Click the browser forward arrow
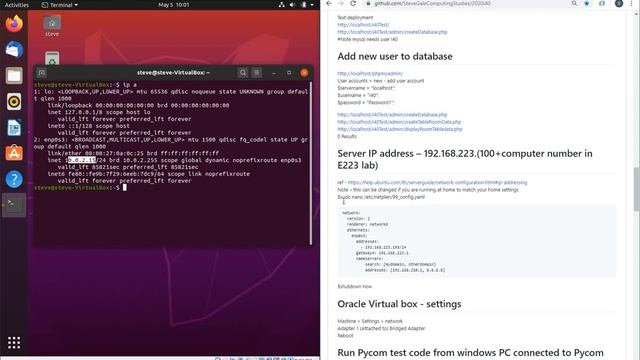640x360 pixels. tap(341, 4)
